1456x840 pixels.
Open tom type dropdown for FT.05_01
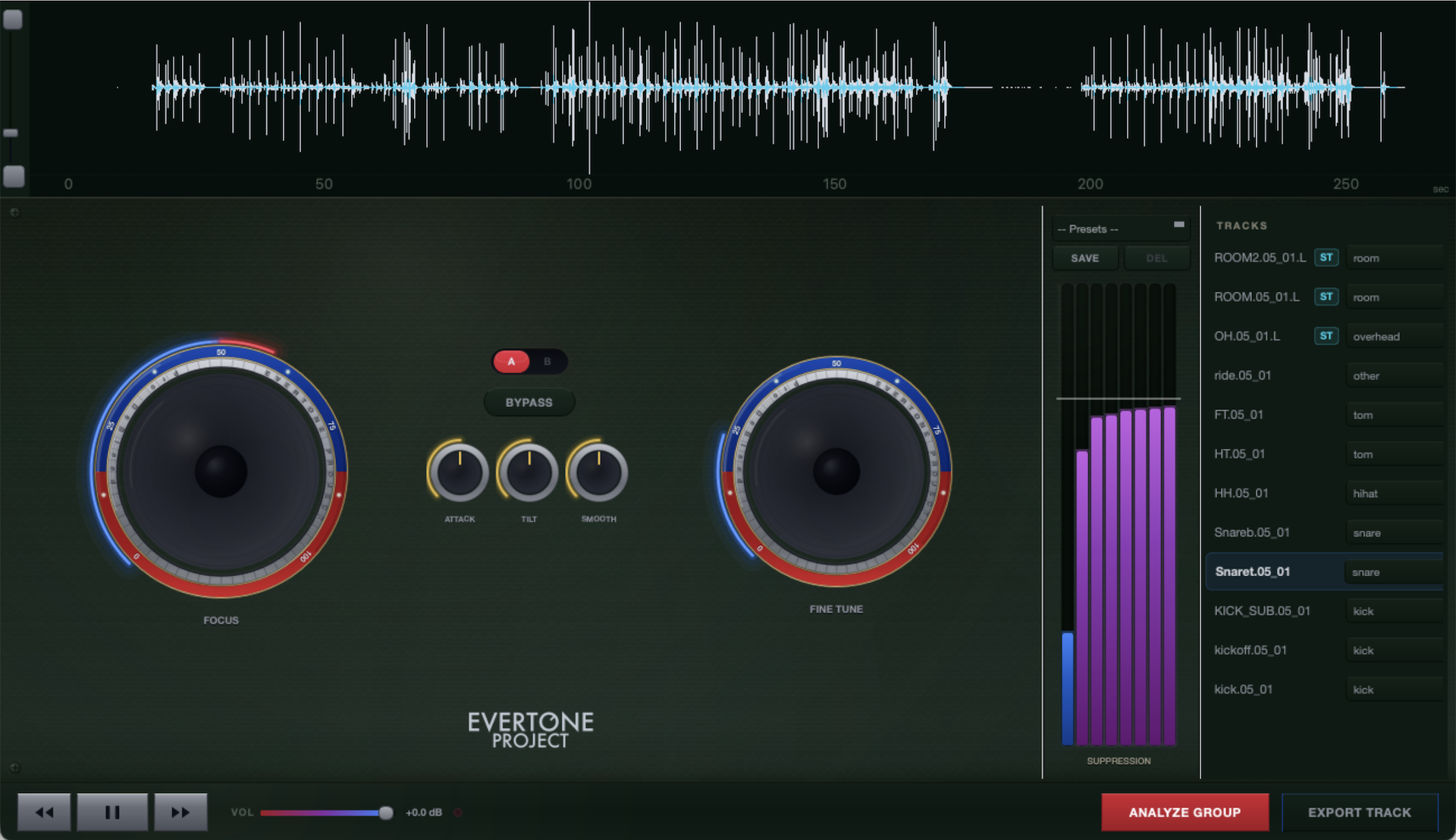point(1395,415)
